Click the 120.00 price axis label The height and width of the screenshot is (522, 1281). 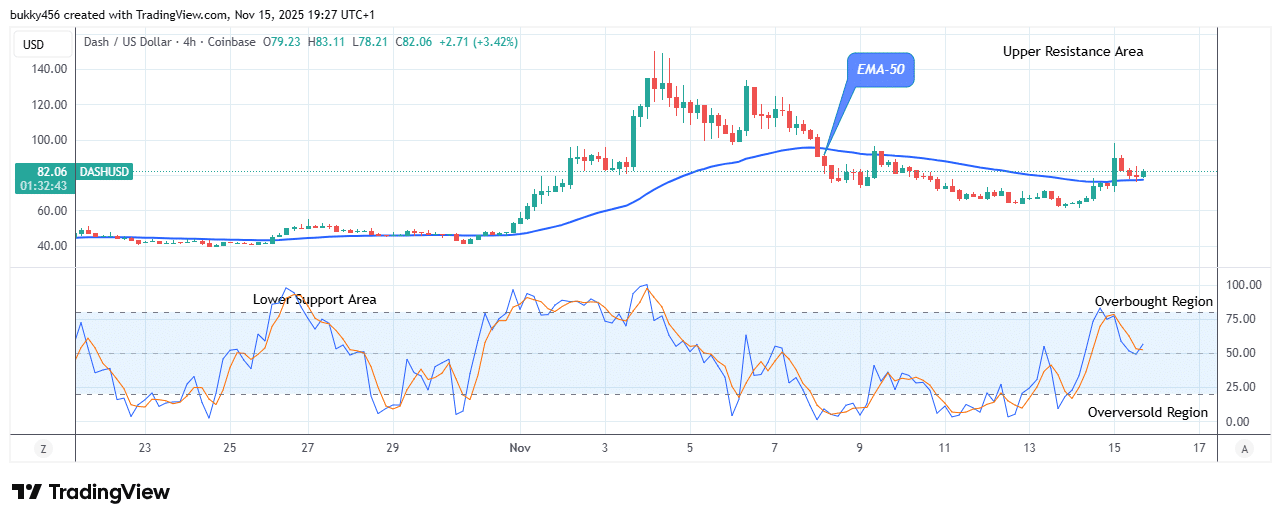tap(48, 104)
